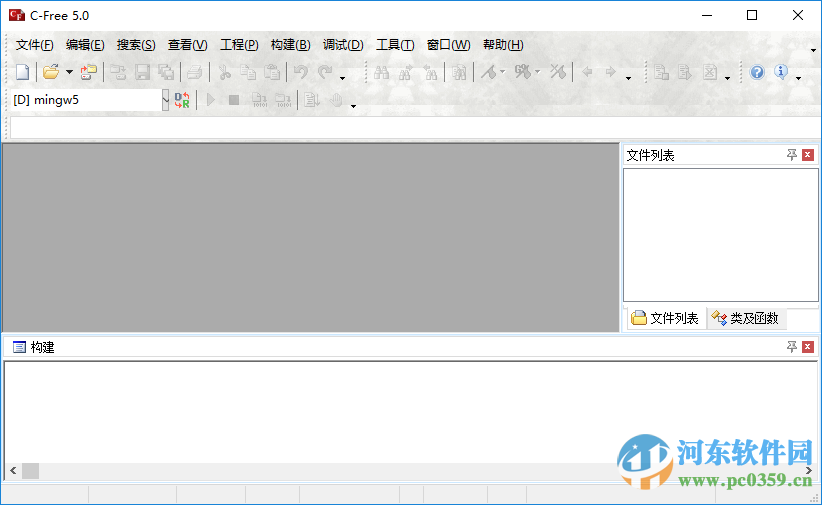Click the empty input bar below toolbars
This screenshot has height=505, width=822.
415,128
